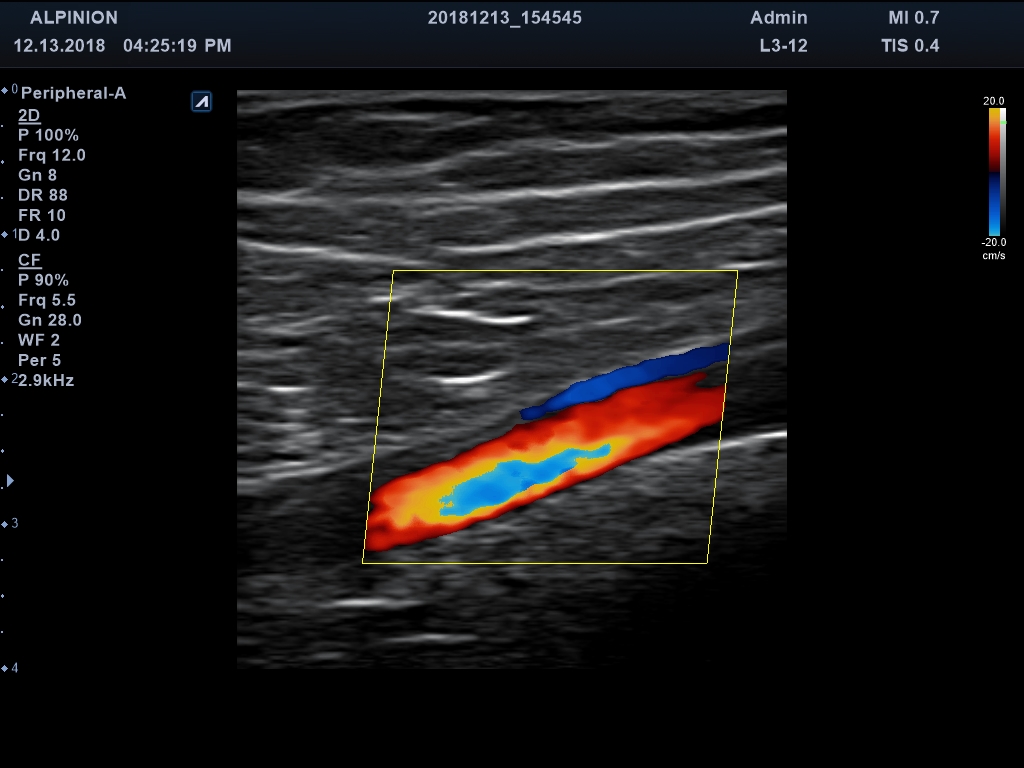Screen dimensions: 1024x768
Task: Select the Peripheral-A preset label
Action: [73, 94]
